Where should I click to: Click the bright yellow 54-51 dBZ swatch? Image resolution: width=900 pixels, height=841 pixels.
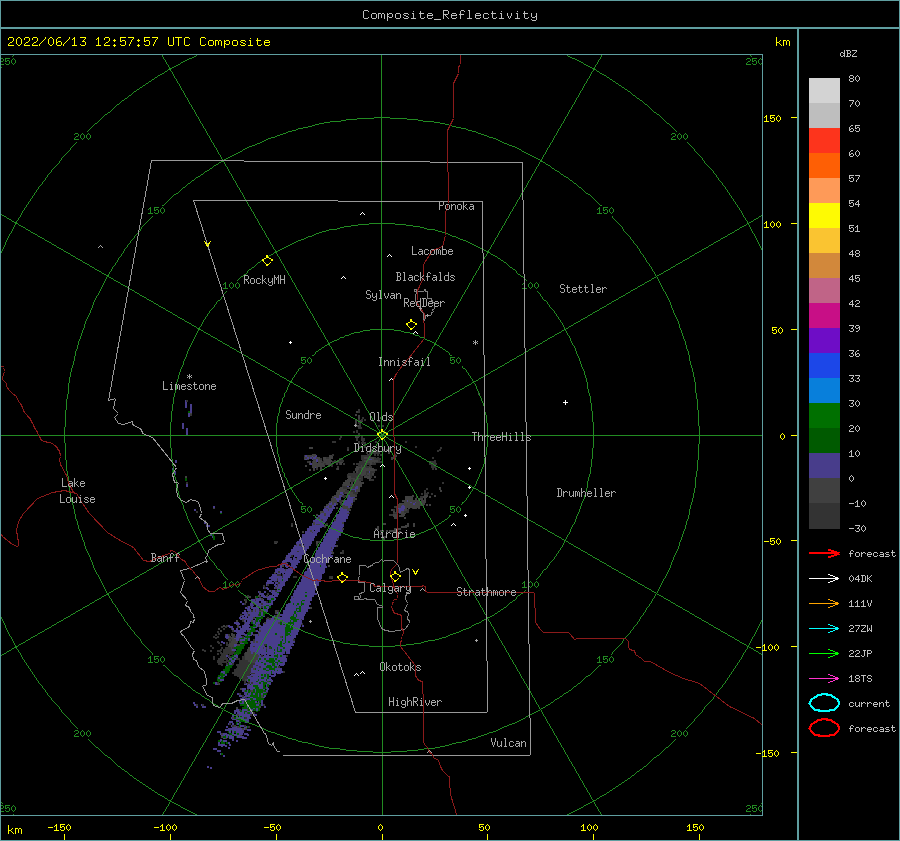pyautogui.click(x=824, y=216)
